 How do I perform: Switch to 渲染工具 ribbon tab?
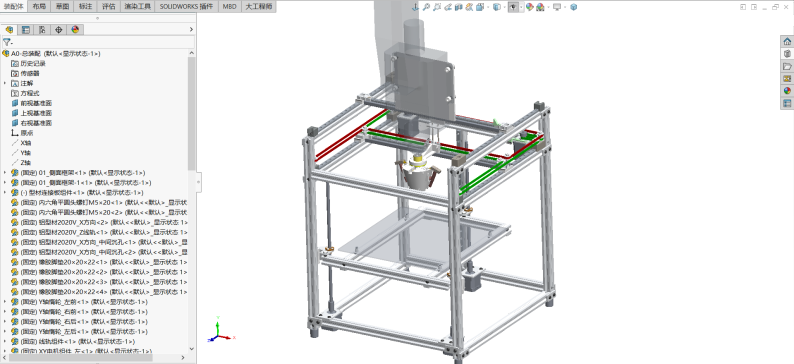point(138,7)
